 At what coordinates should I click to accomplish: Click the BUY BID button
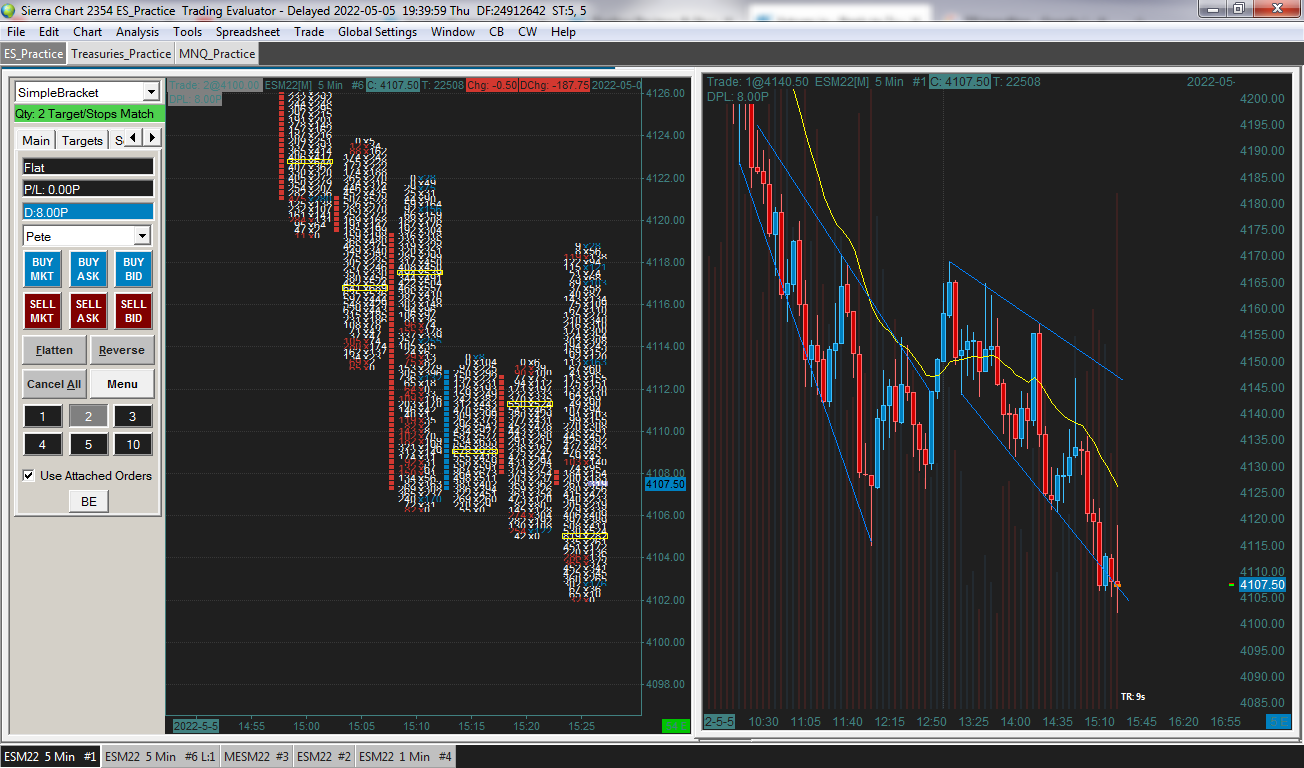[x=133, y=270]
